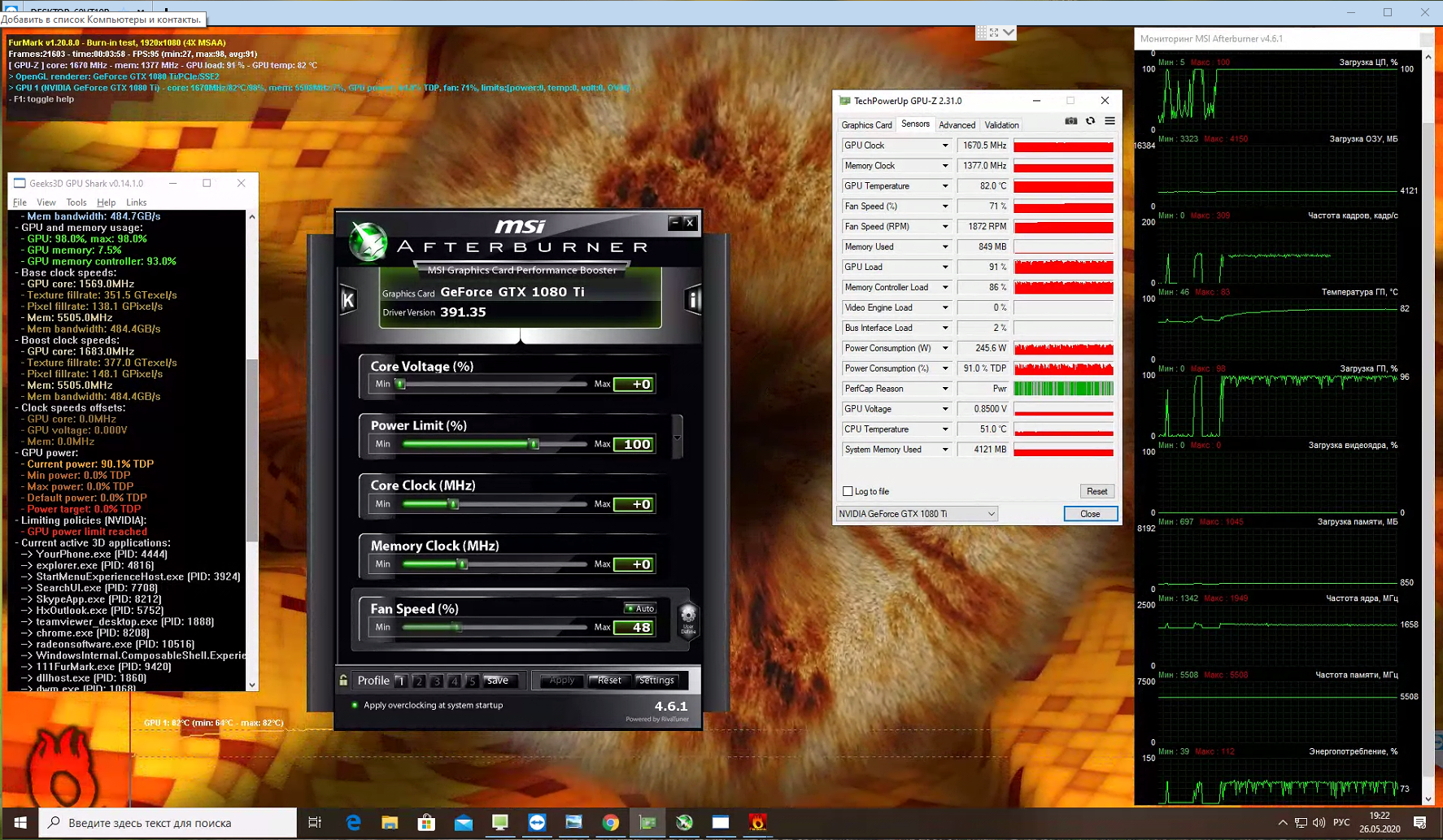
Task: Click the Windows taskbar search box
Action: pos(168,823)
